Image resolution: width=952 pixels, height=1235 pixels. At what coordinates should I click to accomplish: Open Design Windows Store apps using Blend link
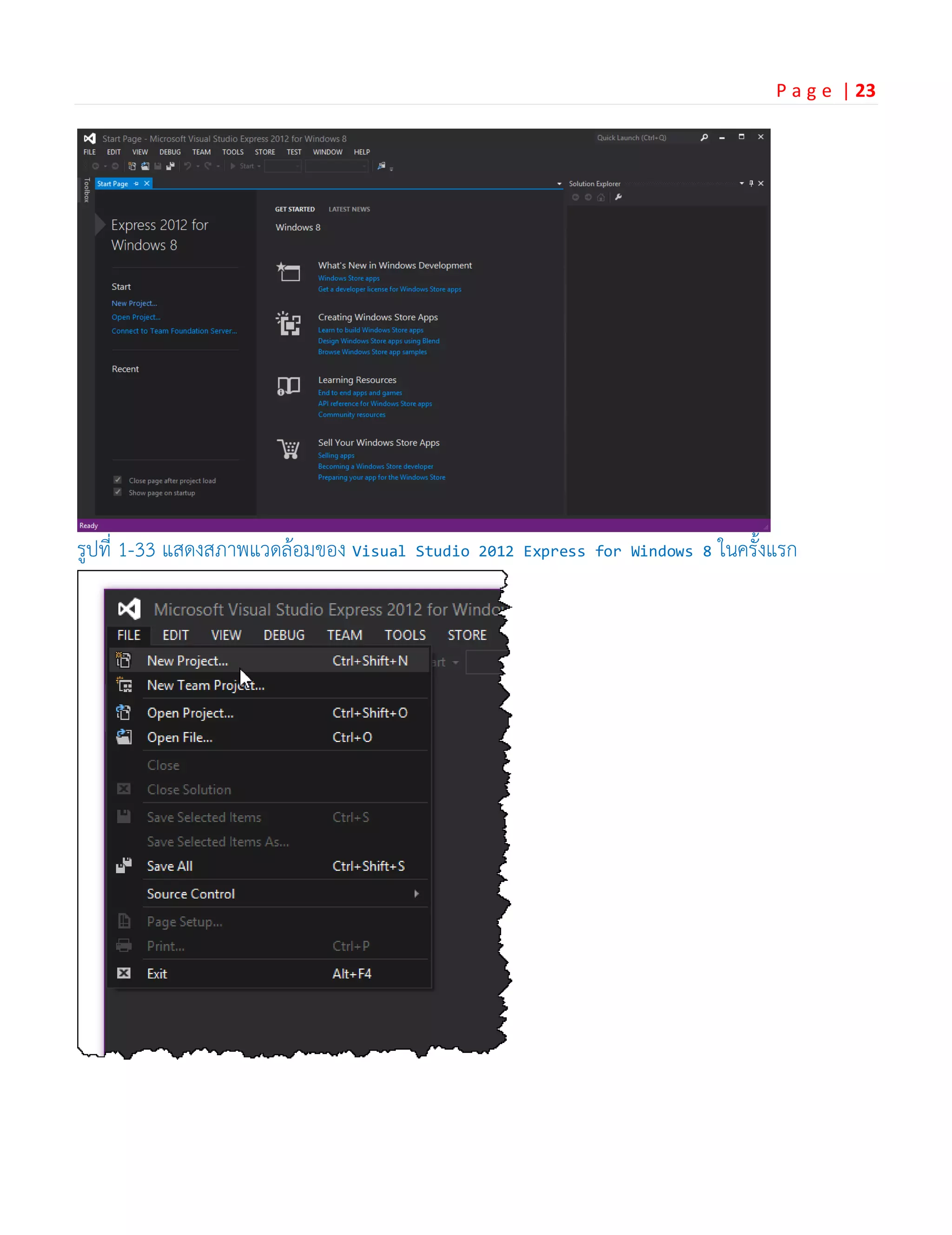click(378, 341)
